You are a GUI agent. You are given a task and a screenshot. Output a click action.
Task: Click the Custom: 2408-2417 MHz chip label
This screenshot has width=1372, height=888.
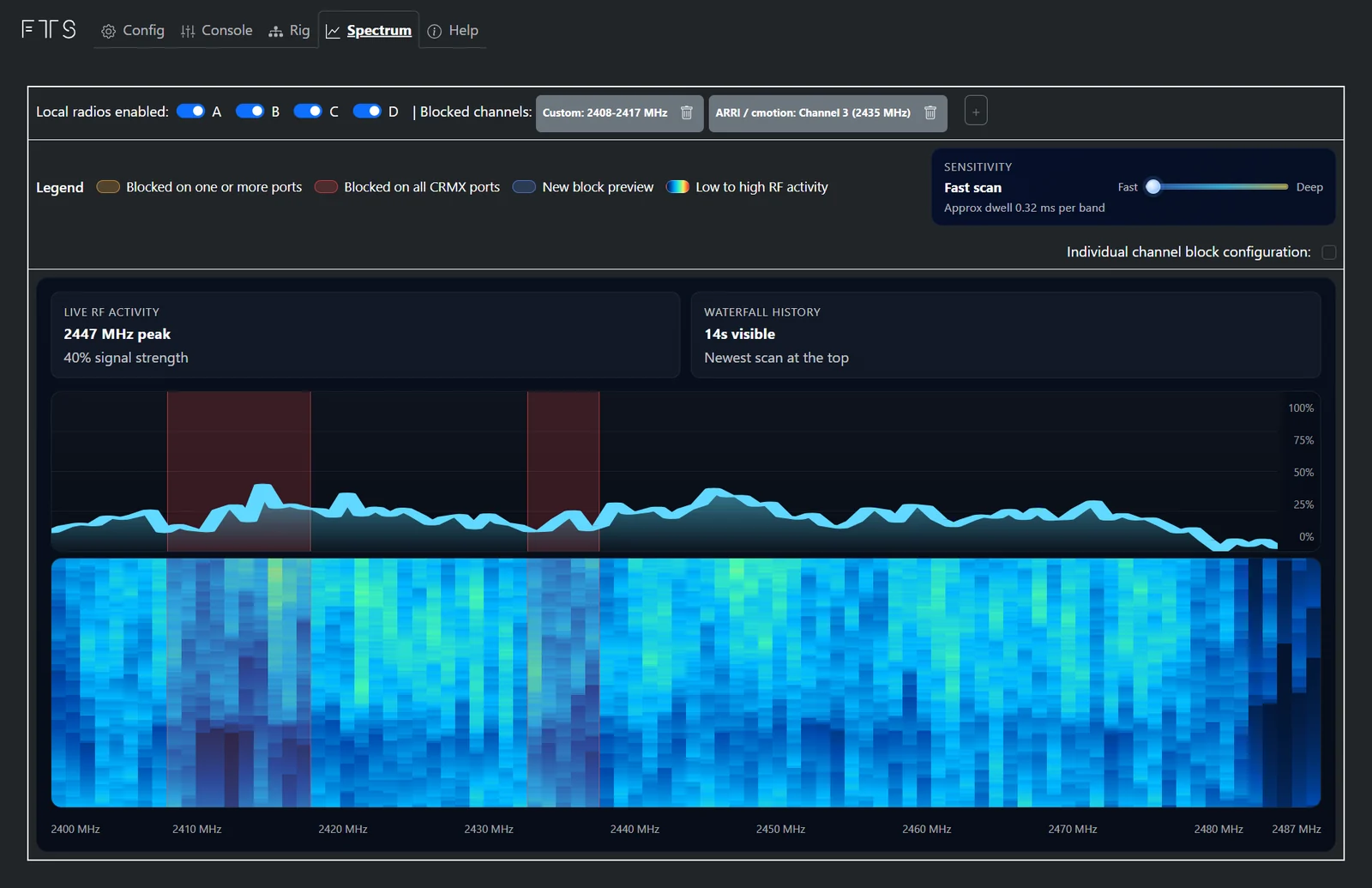(605, 112)
